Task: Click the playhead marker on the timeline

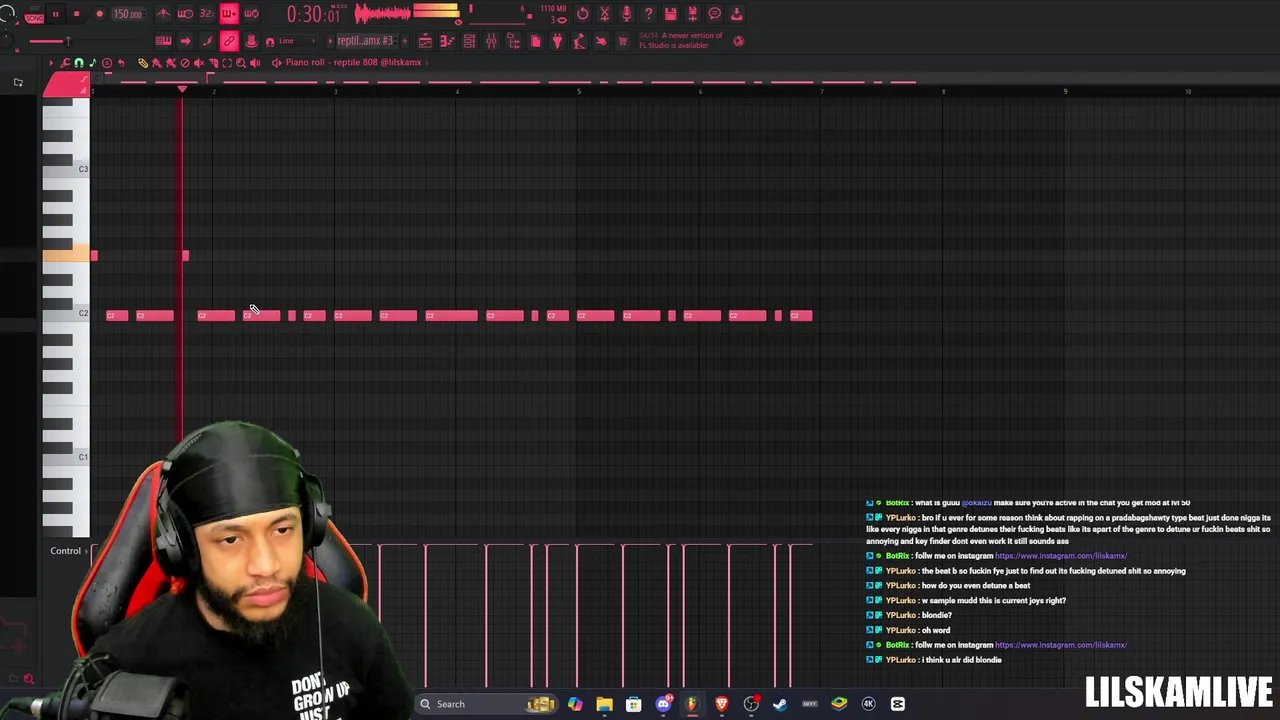Action: [181, 90]
